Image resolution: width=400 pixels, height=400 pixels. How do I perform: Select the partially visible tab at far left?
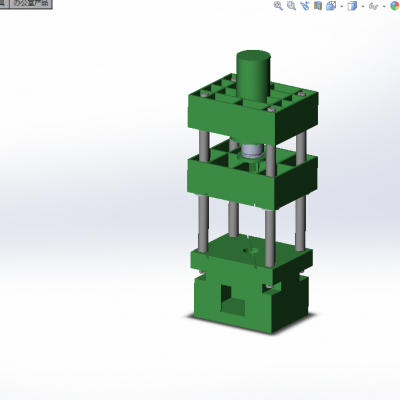(4, 4)
